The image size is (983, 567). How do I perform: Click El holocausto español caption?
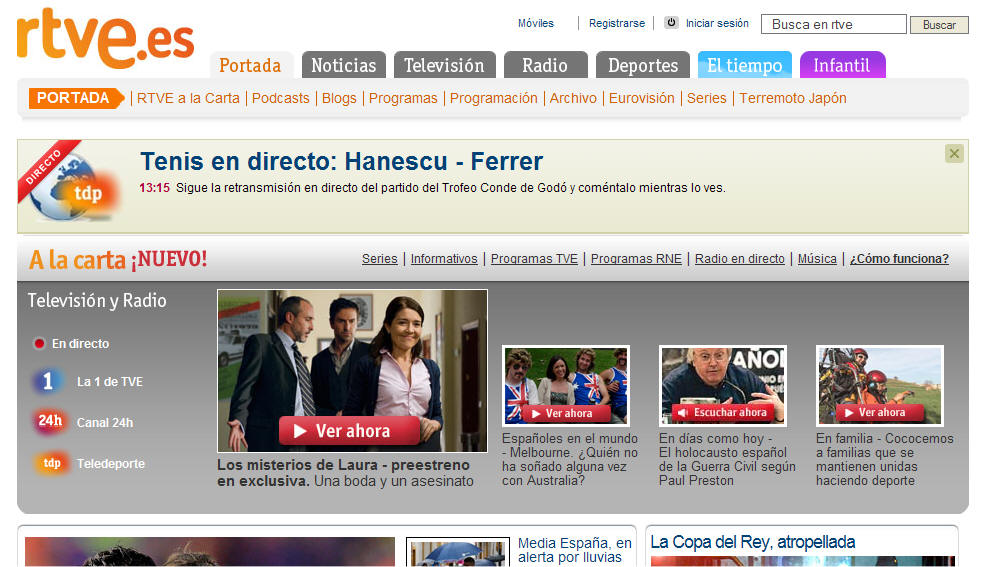point(727,459)
